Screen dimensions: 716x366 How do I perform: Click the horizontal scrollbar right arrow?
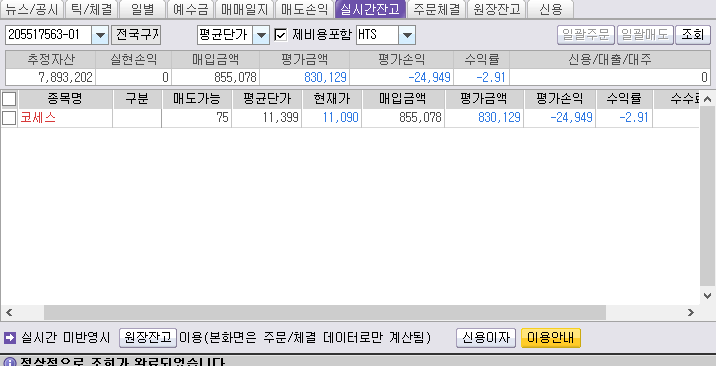pos(690,313)
